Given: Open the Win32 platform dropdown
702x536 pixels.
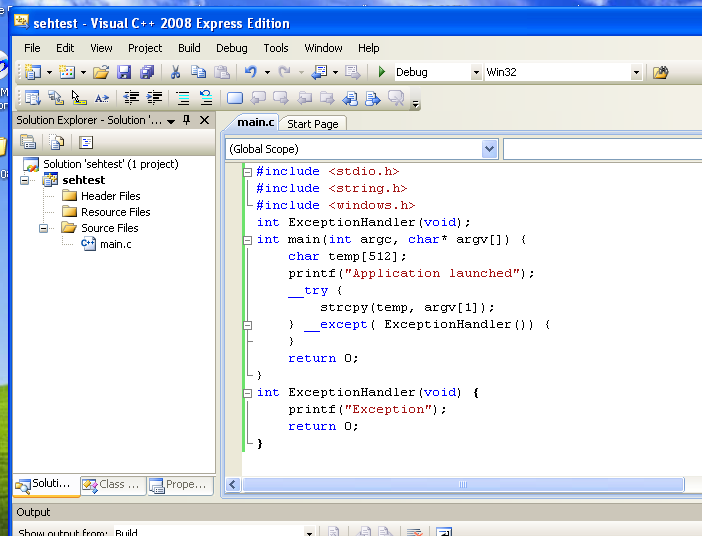Looking at the screenshot, I should (x=636, y=72).
